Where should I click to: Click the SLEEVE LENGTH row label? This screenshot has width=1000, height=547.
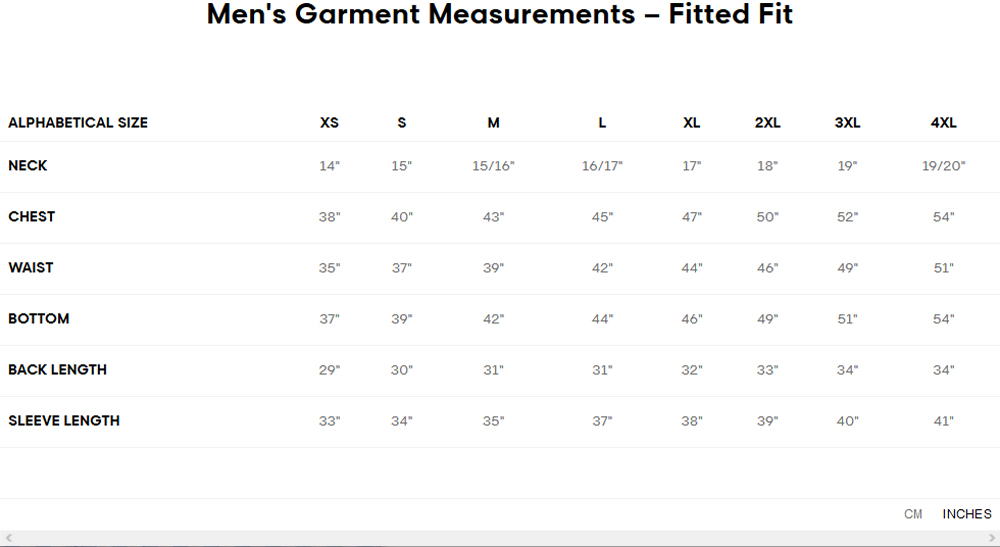tap(64, 421)
